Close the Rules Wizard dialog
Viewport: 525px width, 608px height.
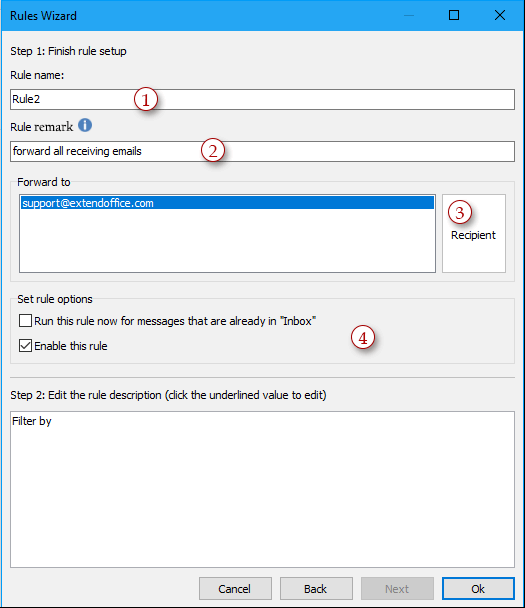click(500, 15)
